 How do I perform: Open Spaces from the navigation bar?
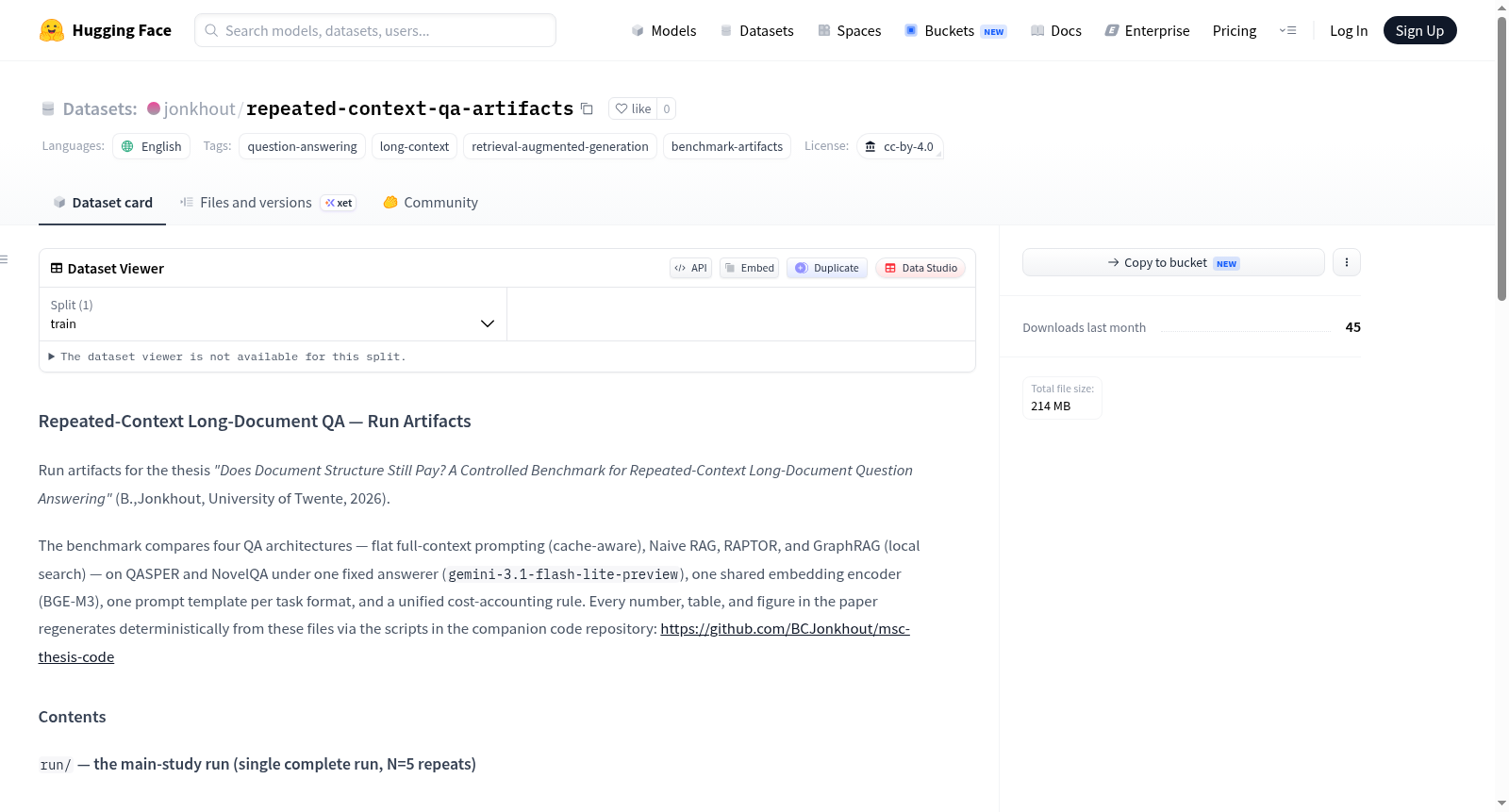pyautogui.click(x=849, y=30)
